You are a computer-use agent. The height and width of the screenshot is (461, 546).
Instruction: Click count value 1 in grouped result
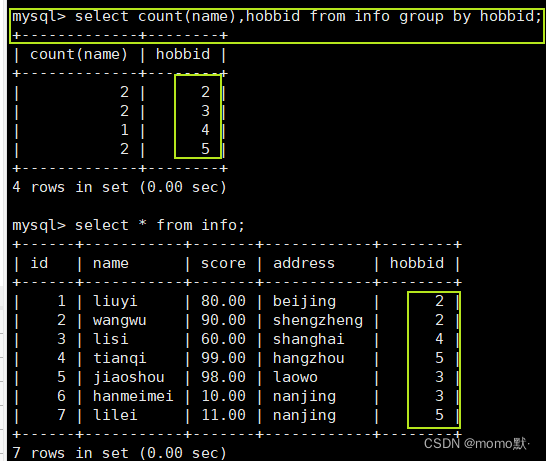pyautogui.click(x=124, y=130)
